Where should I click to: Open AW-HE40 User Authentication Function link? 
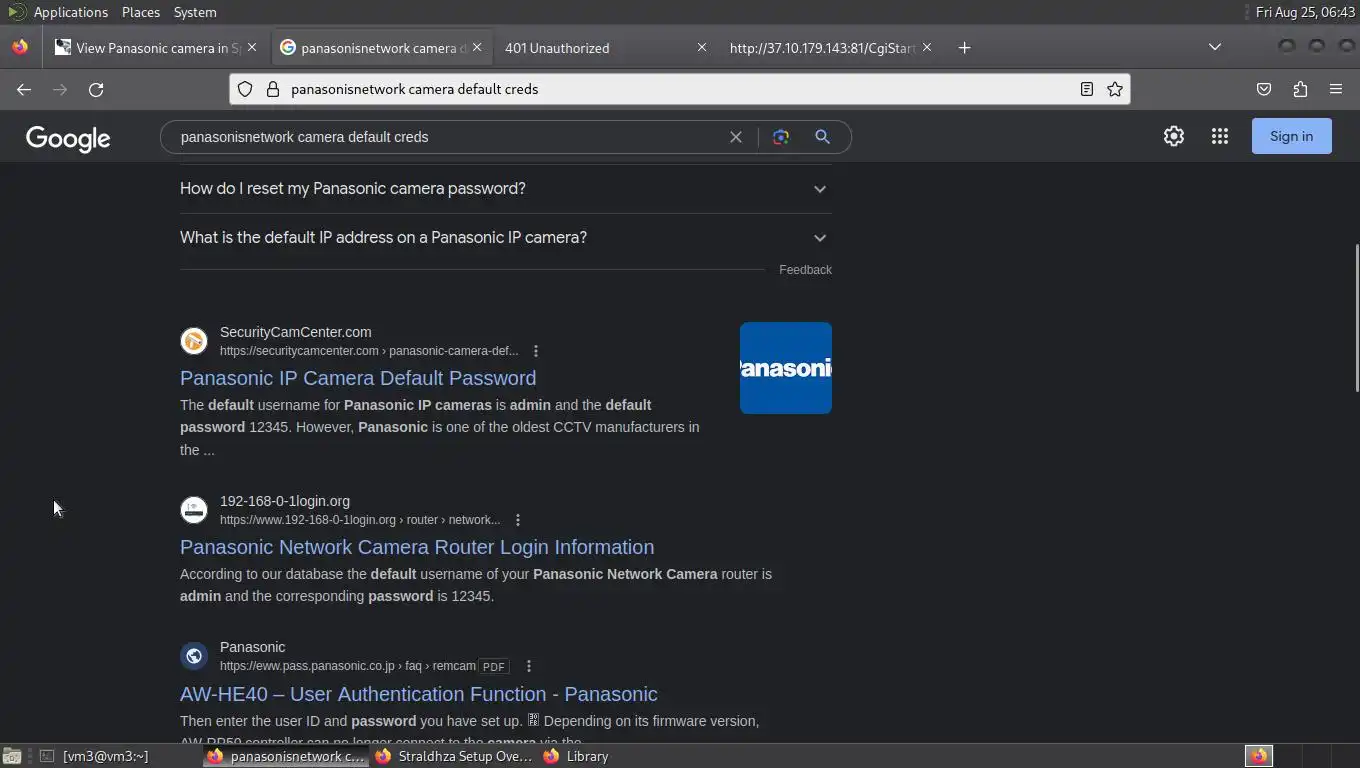(419, 694)
